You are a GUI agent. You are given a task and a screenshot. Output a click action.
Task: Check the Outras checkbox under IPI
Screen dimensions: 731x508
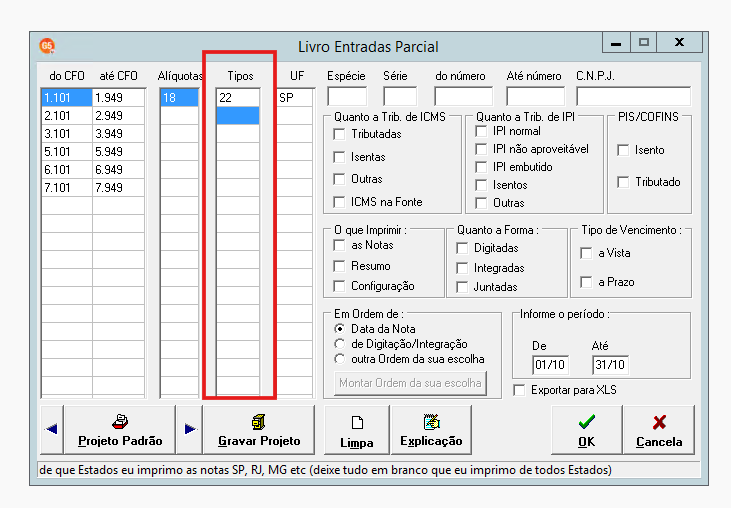[481, 203]
